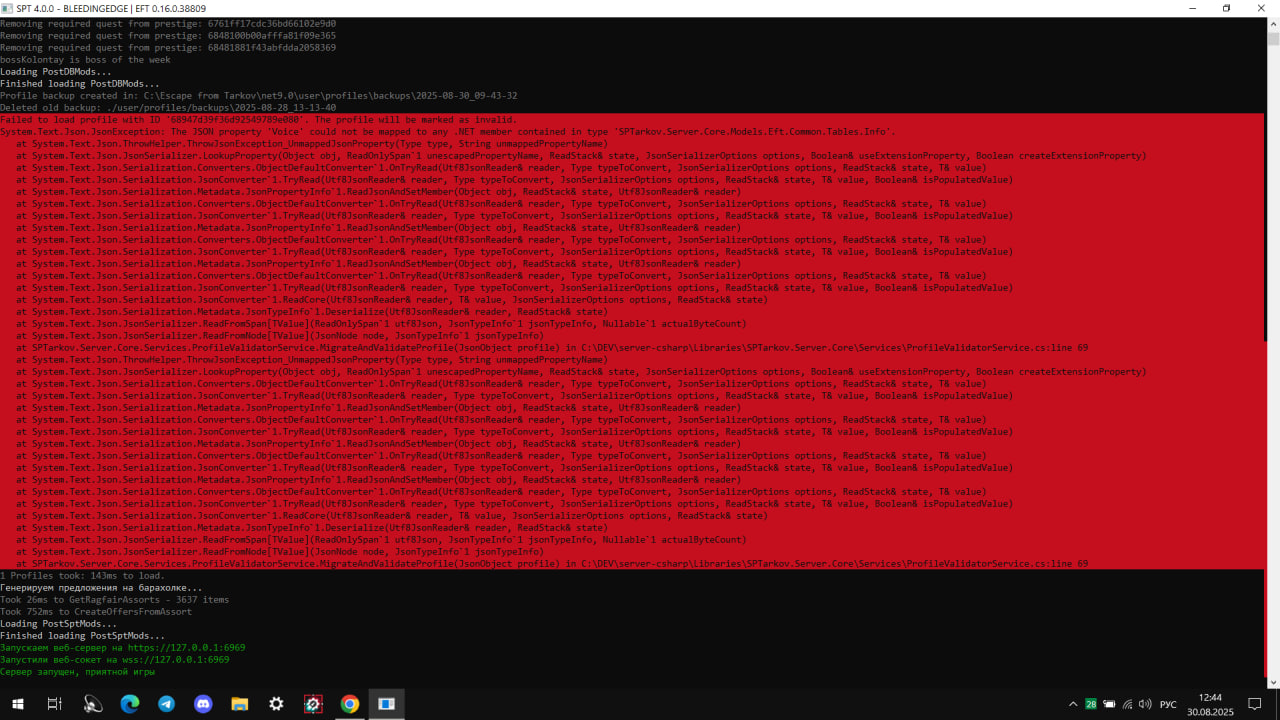The width and height of the screenshot is (1280, 720).
Task: Switch to Google Chrome in the taskbar
Action: point(349,704)
